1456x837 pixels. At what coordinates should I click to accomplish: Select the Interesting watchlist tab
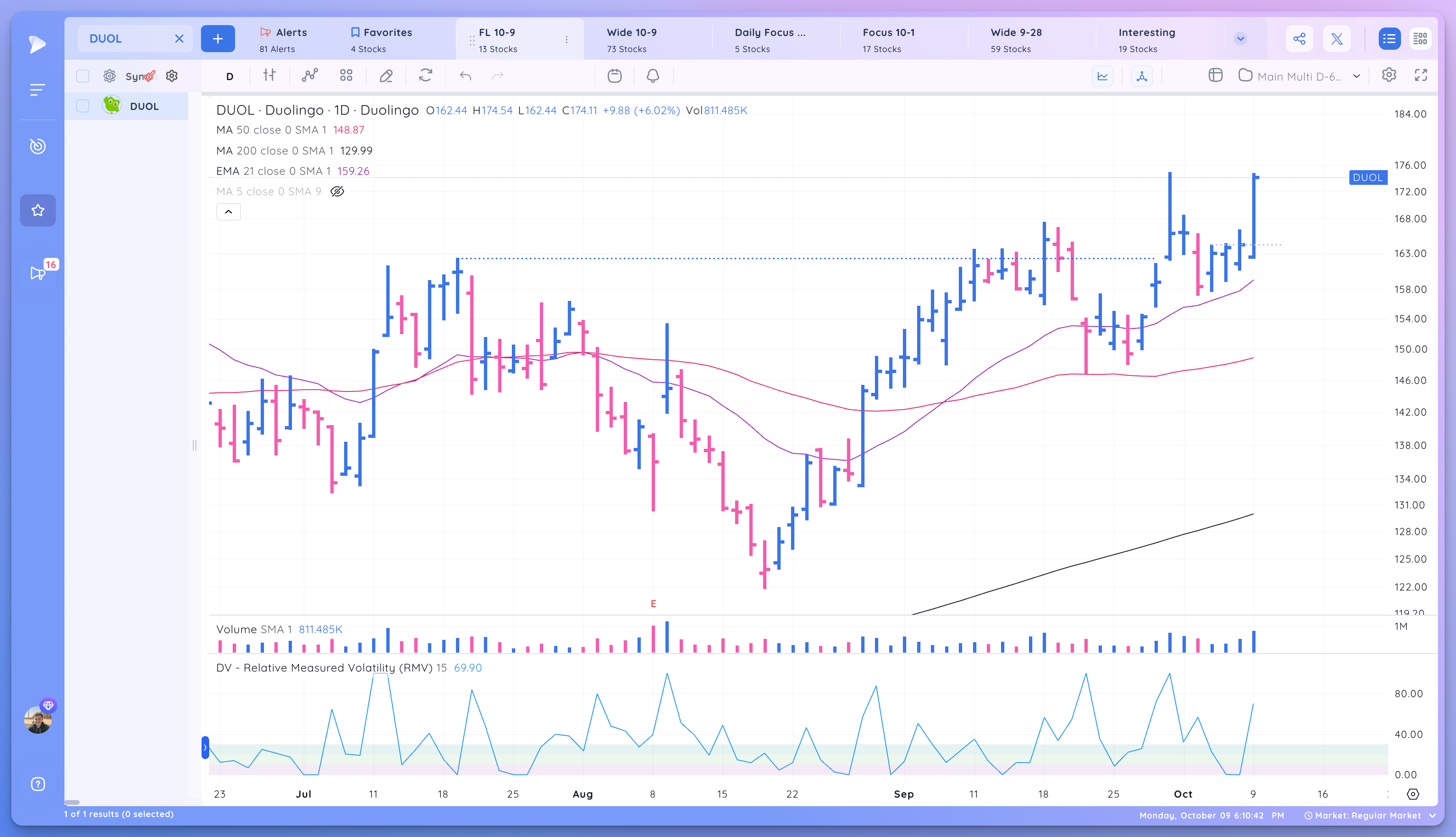tap(1147, 40)
